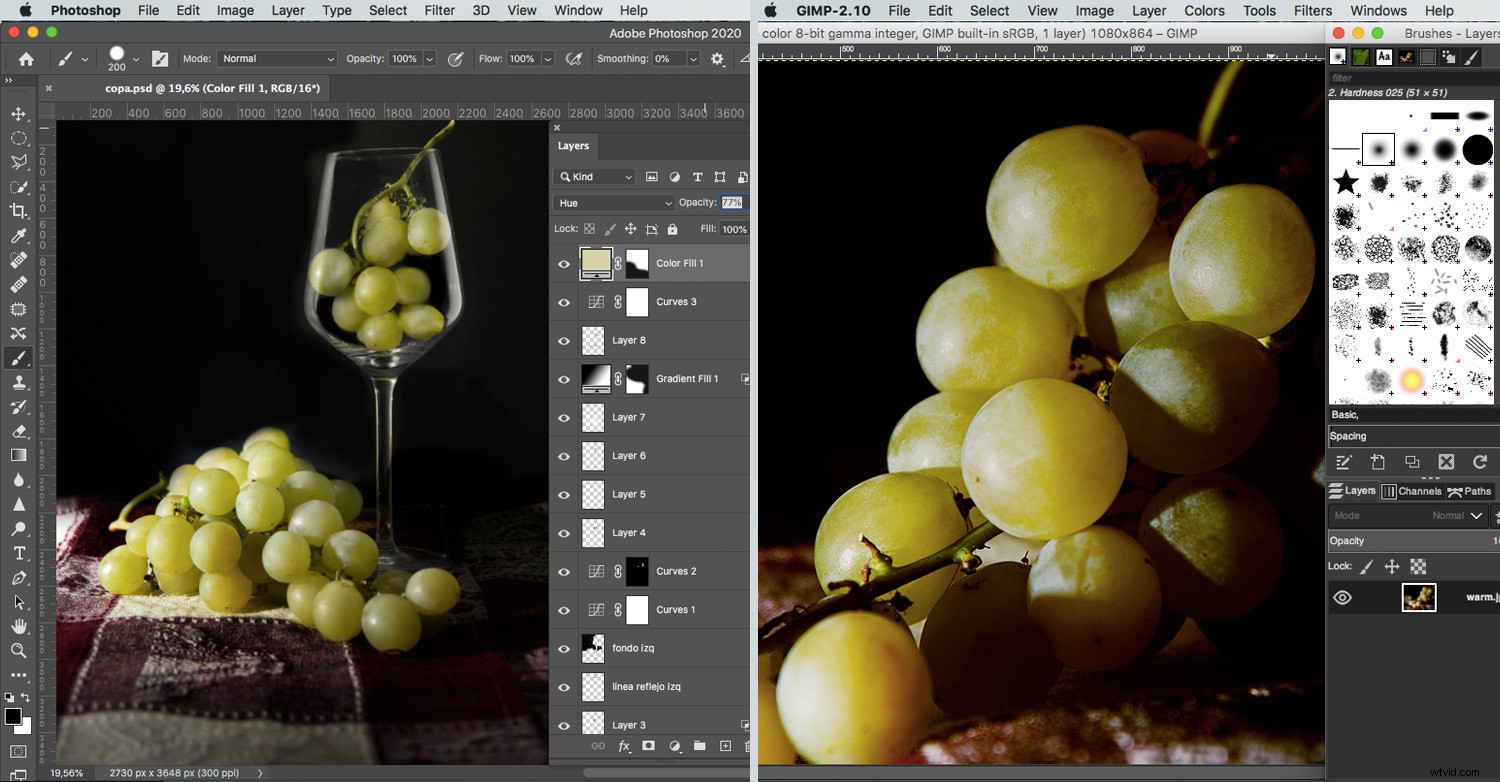Choose the Eyedropper tool in Photoshop
The width and height of the screenshot is (1500, 782).
(x=18, y=236)
